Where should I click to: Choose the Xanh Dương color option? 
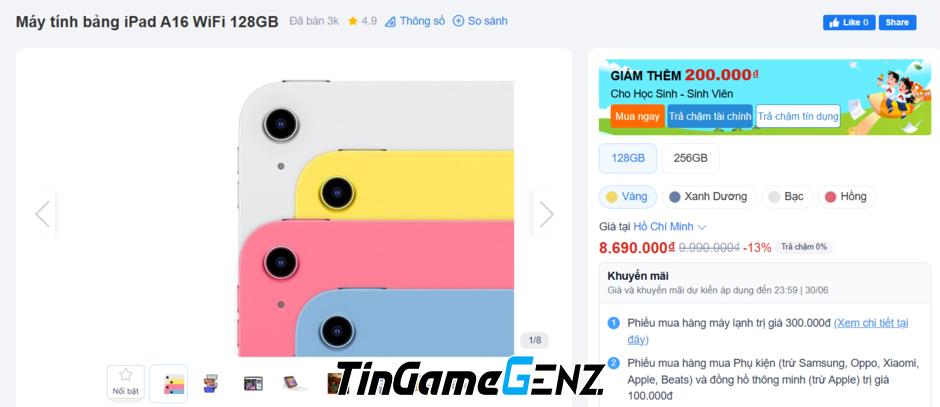click(x=709, y=197)
